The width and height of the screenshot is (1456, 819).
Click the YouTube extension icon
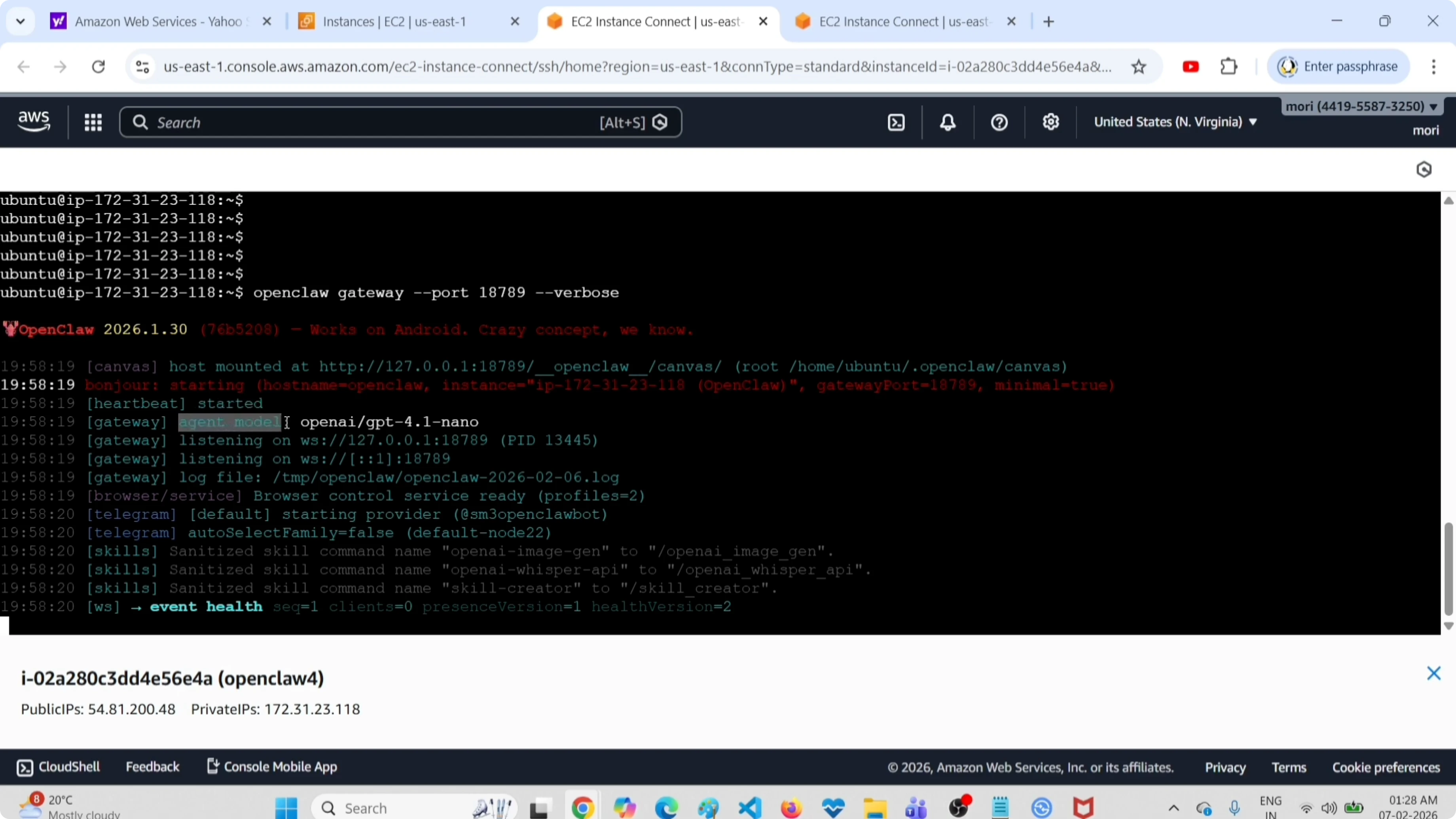click(1191, 67)
